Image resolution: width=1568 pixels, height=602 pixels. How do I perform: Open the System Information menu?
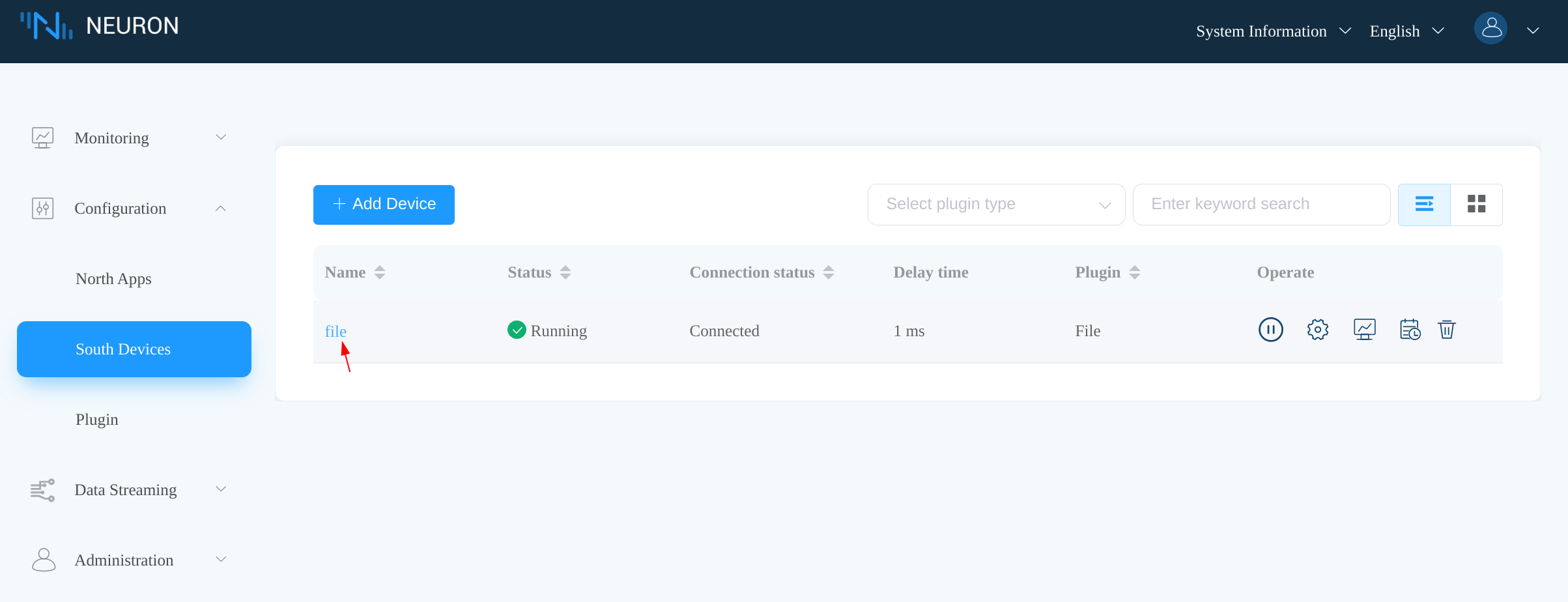pyautogui.click(x=1262, y=31)
